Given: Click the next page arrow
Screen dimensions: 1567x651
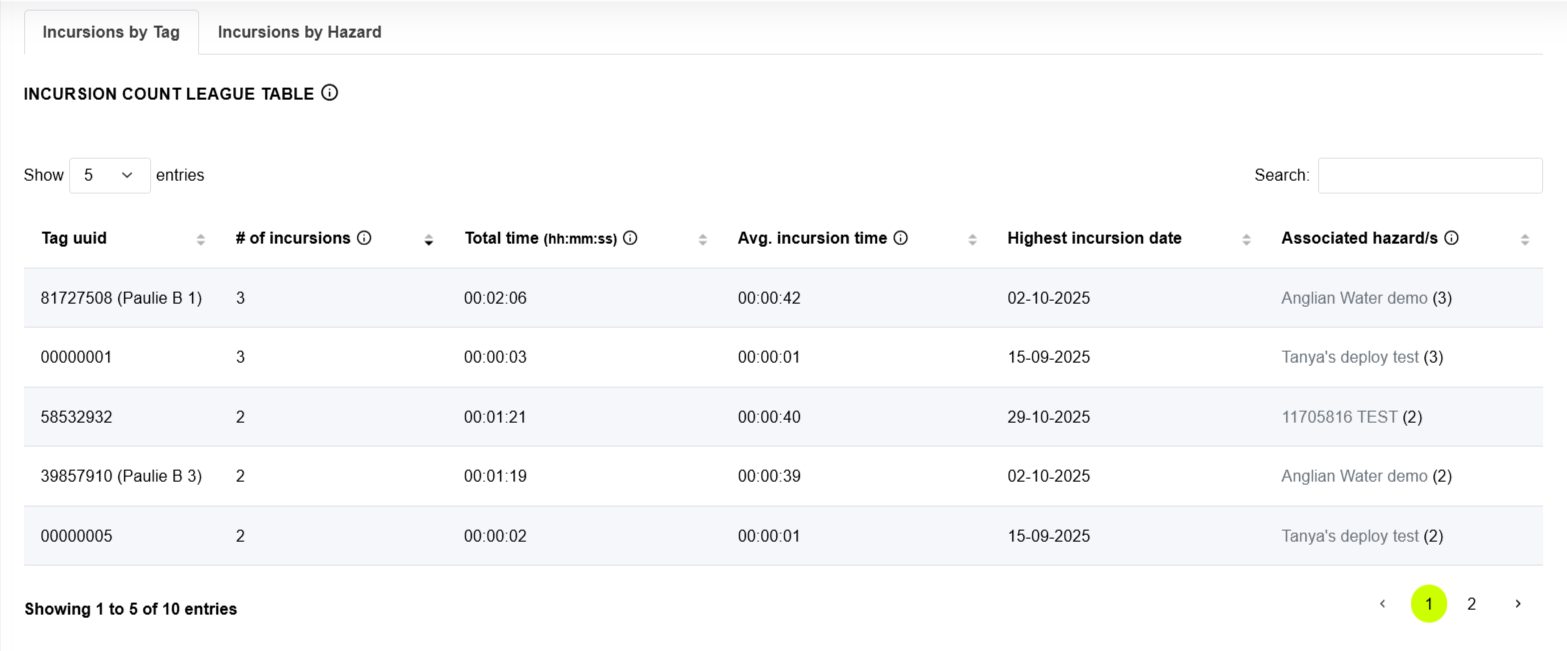Looking at the screenshot, I should (x=1517, y=604).
